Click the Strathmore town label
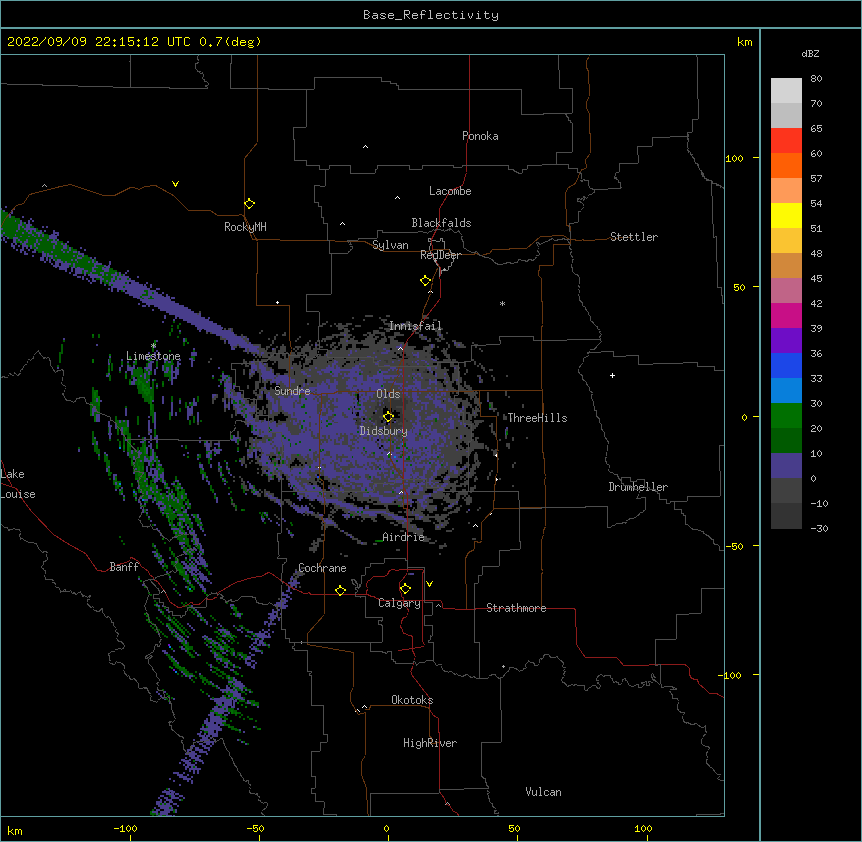 (x=516, y=608)
